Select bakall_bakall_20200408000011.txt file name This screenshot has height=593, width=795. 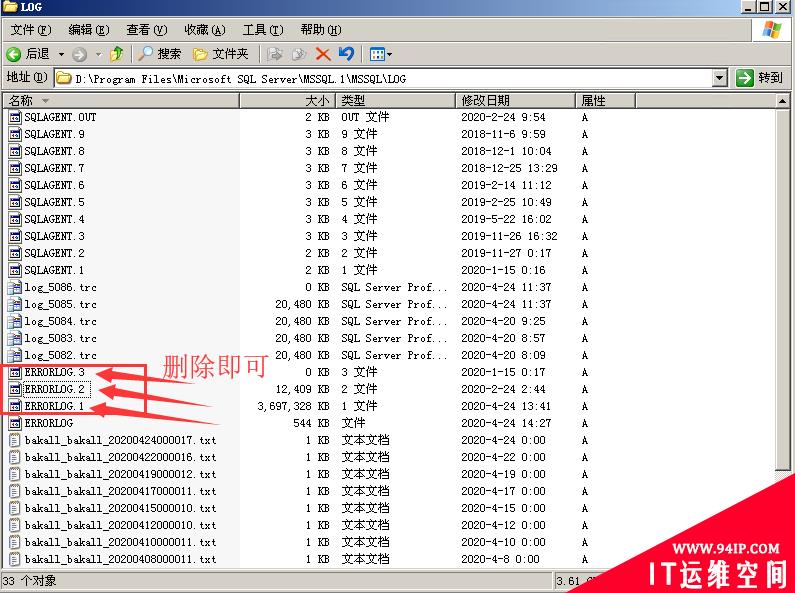pos(120,560)
